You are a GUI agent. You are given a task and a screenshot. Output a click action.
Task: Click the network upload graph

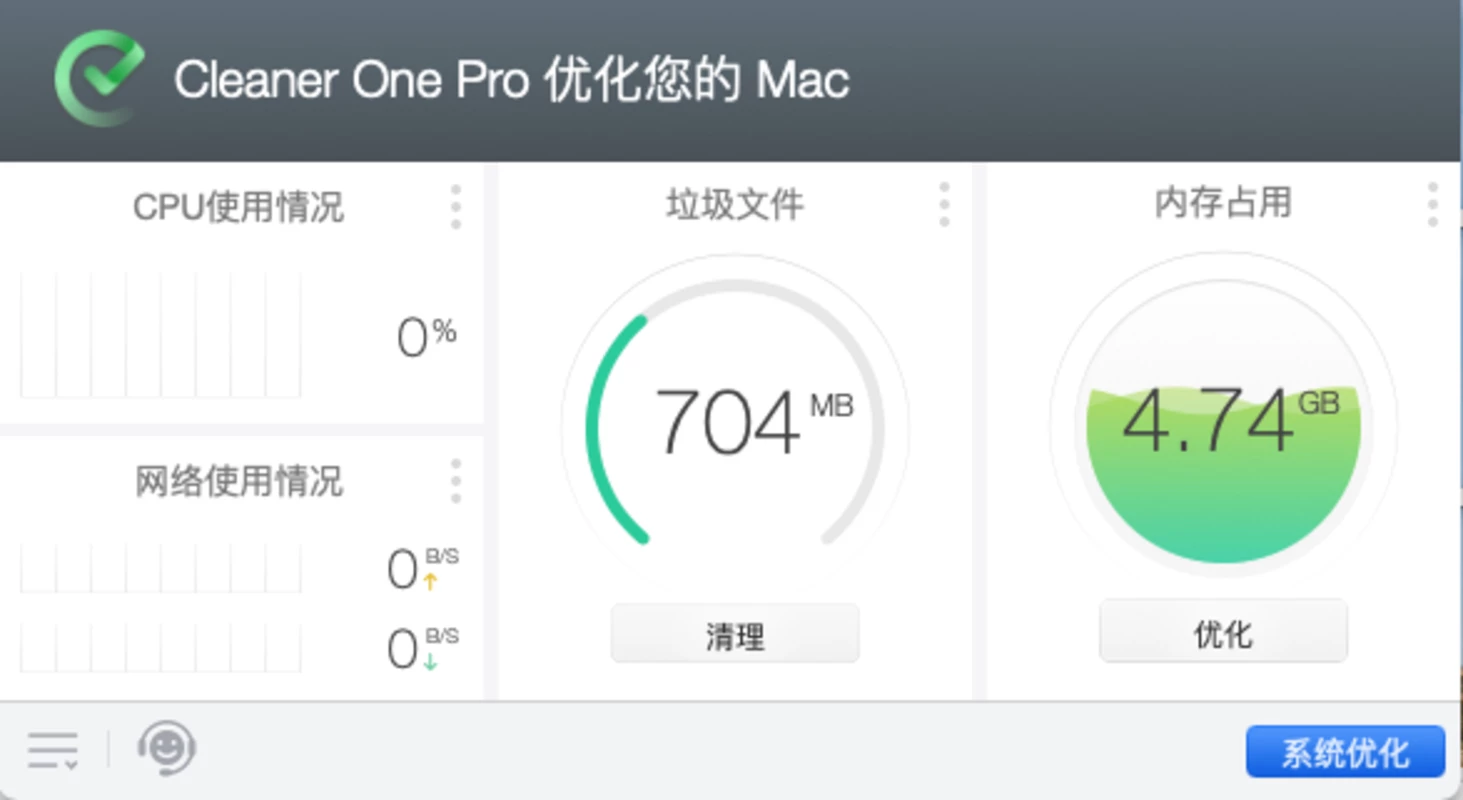pos(161,568)
